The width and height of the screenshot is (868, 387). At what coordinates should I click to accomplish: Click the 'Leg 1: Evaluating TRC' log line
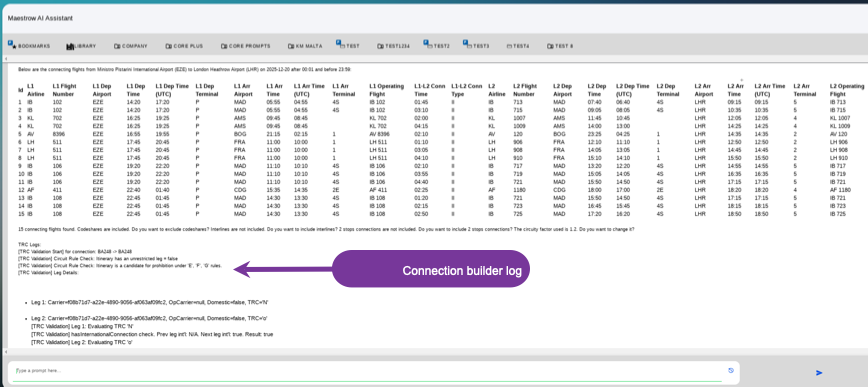pyautogui.click(x=82, y=327)
